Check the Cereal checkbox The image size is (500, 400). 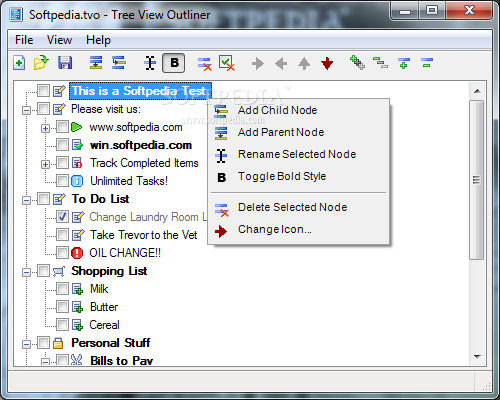point(62,325)
